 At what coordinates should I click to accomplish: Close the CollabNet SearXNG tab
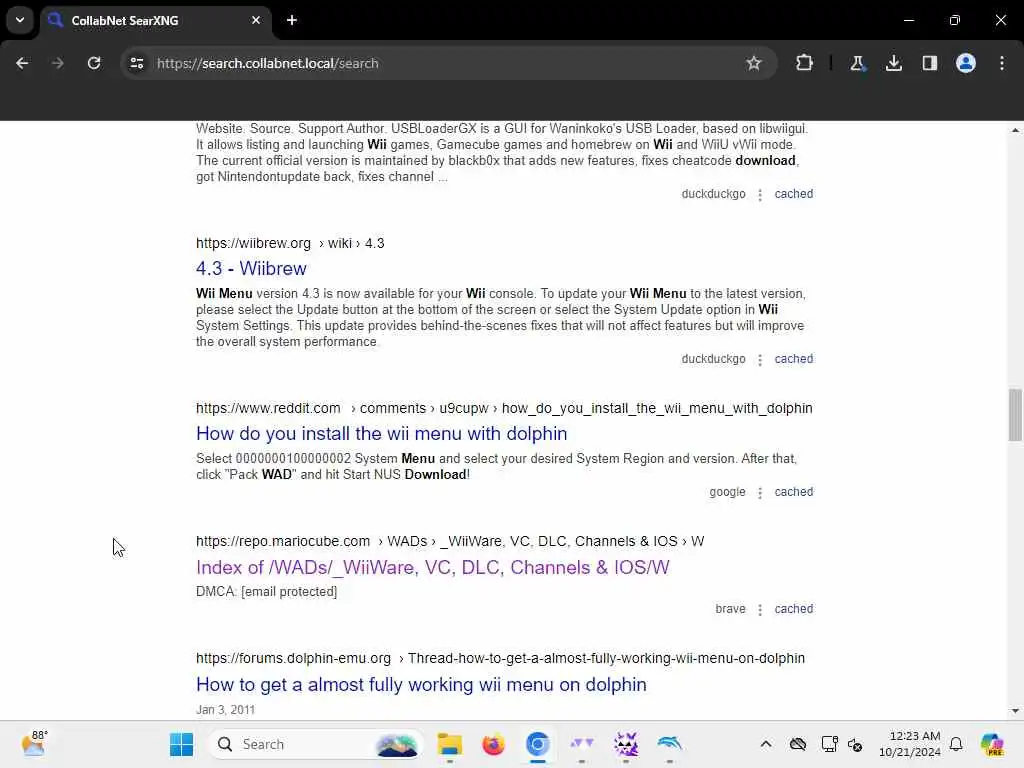pyautogui.click(x=256, y=20)
